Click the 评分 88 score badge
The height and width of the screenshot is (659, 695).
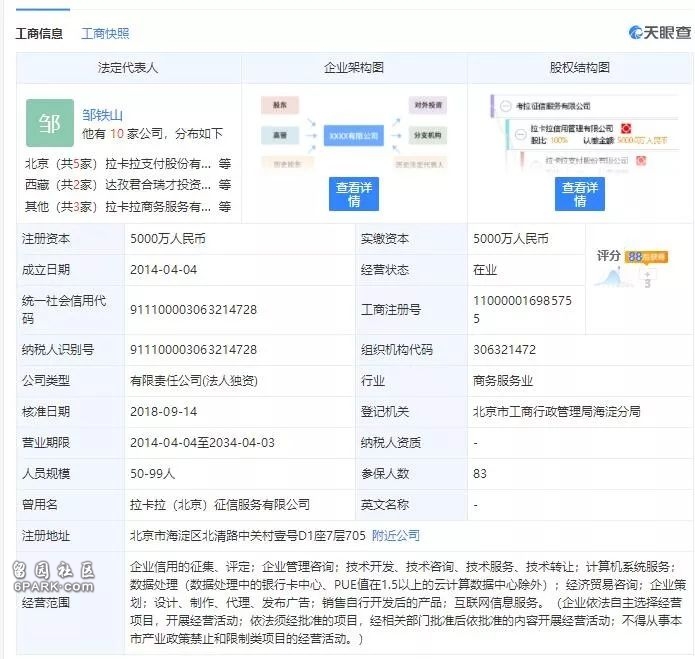[646, 257]
